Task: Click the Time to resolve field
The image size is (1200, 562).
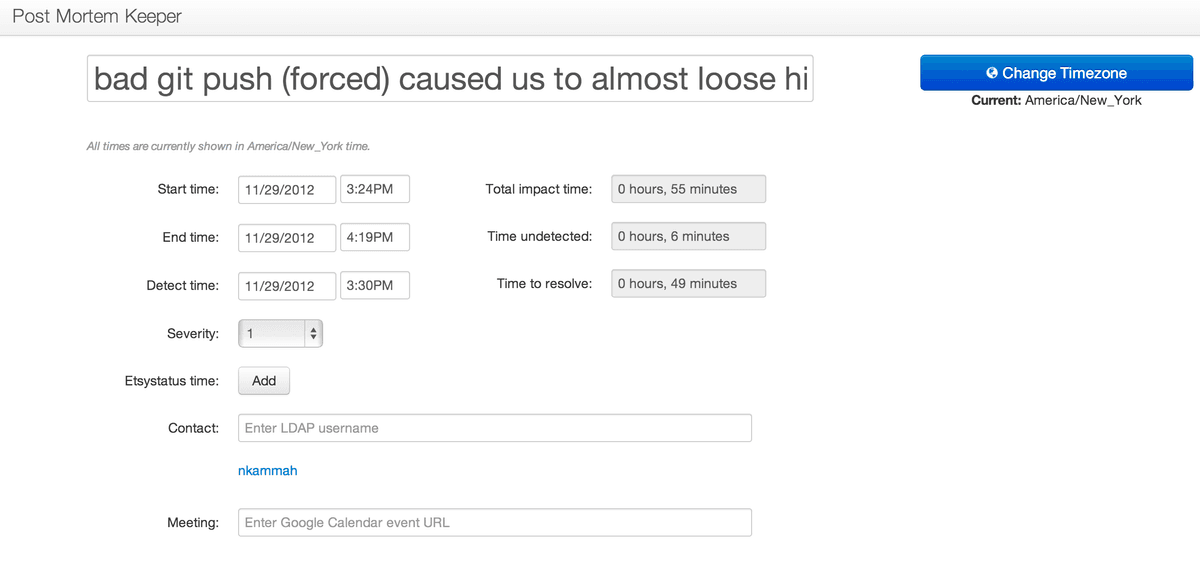Action: coord(688,284)
